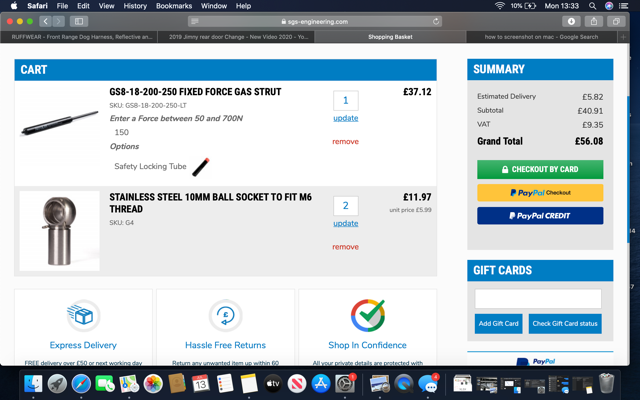This screenshot has width=640, height=400.
Task: Click Checkout by Card button
Action: pyautogui.click(x=540, y=169)
